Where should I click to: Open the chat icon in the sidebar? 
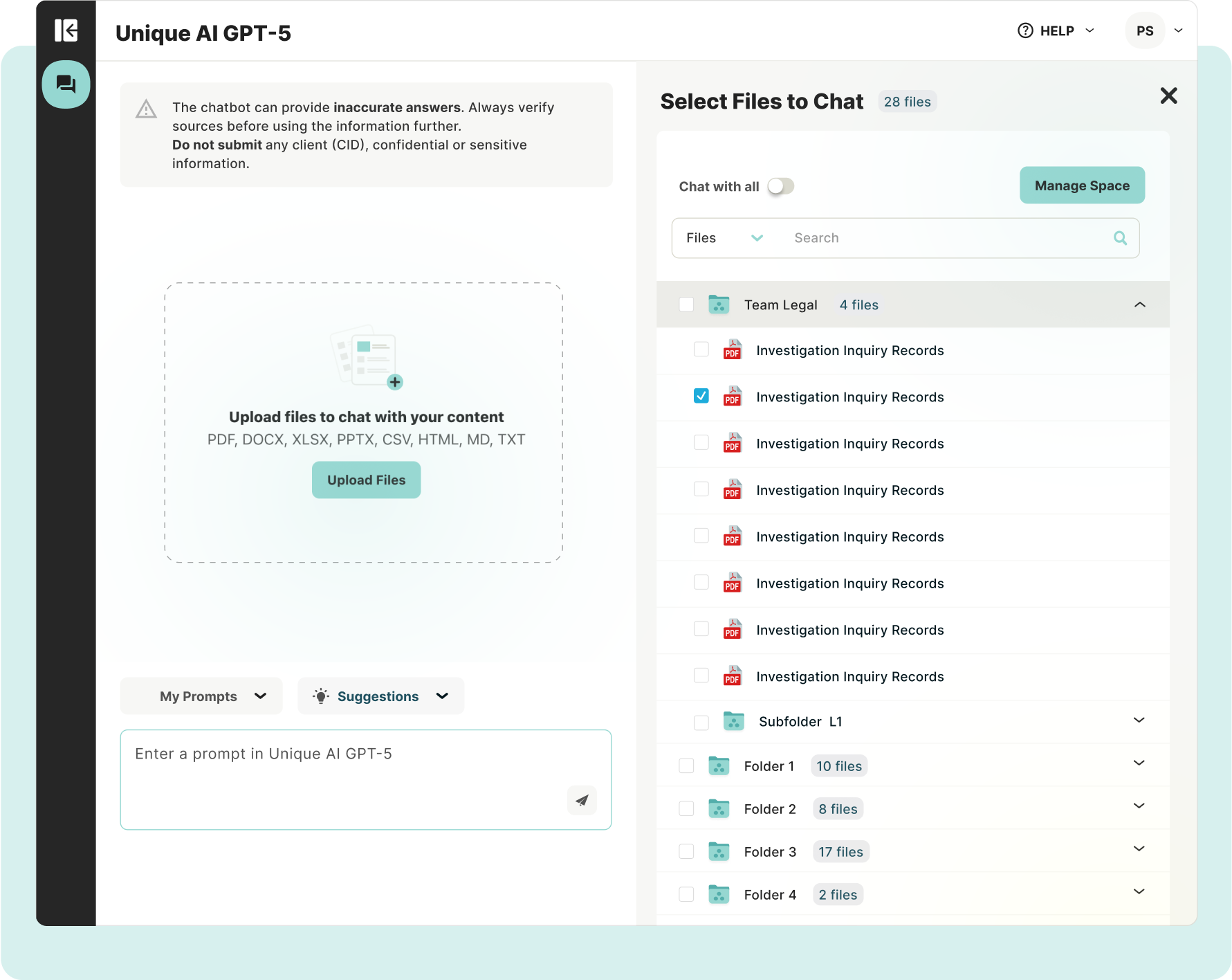coord(66,84)
